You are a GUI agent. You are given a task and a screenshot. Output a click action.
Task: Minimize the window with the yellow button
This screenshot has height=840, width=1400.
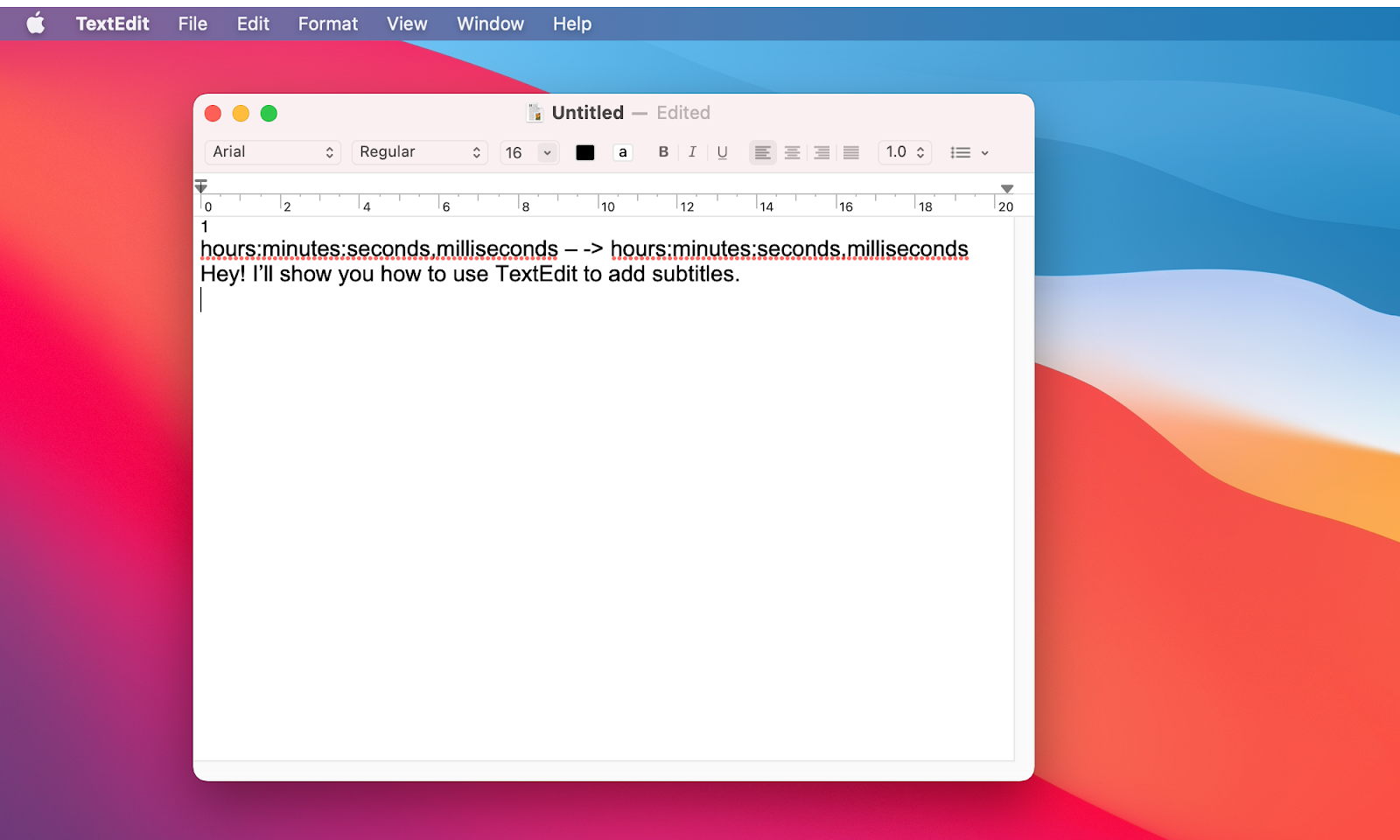241,113
